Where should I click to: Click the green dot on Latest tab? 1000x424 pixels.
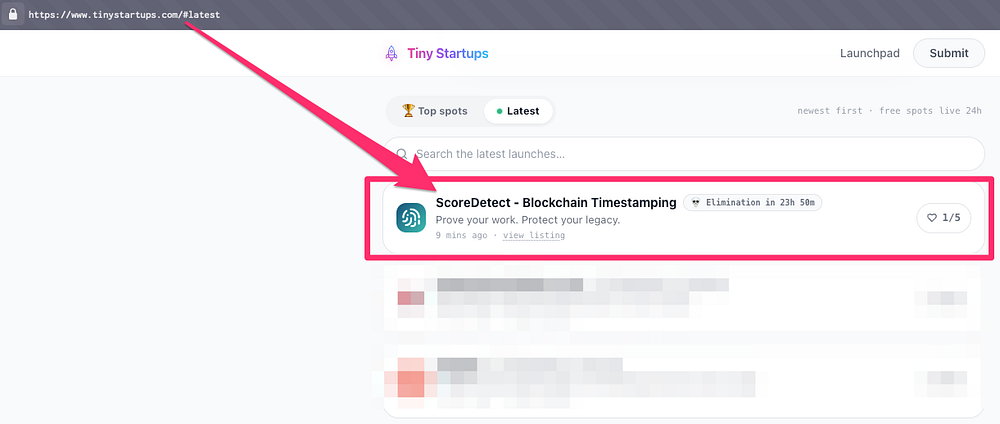(499, 112)
